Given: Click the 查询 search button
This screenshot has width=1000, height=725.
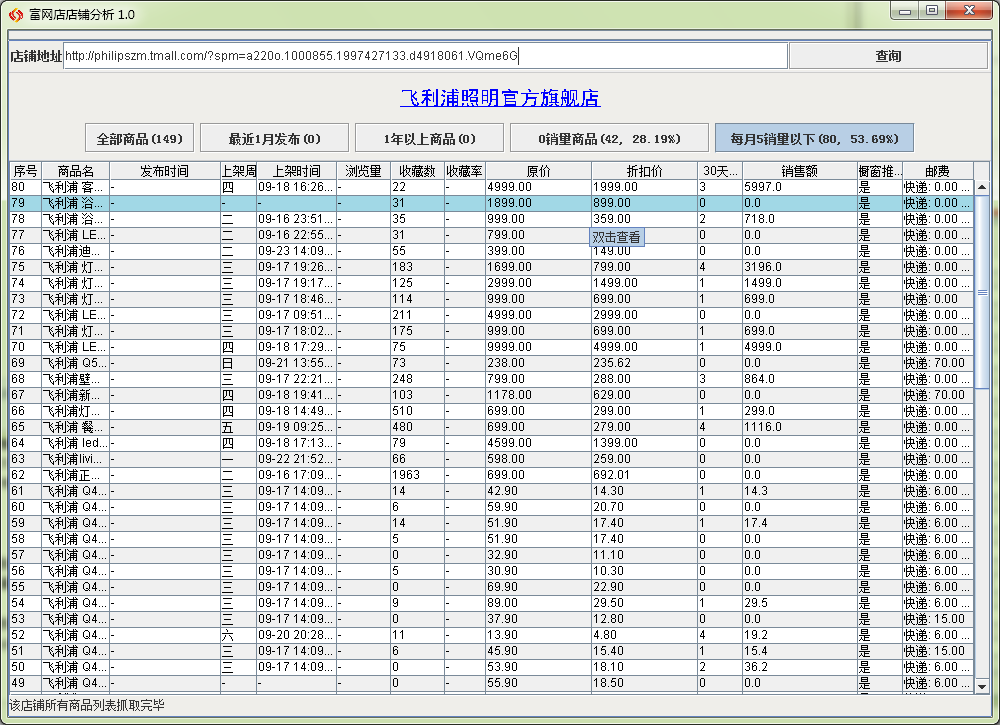Looking at the screenshot, I should pyautogui.click(x=888, y=56).
